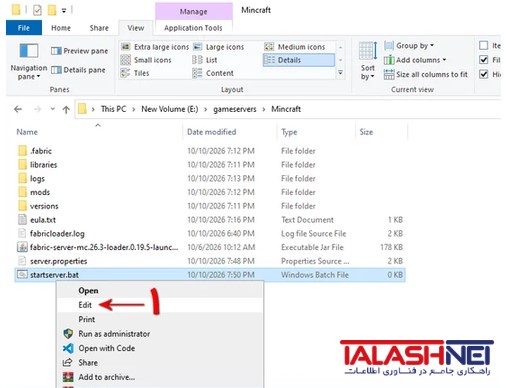Toggle the Preview pane button
Image resolution: width=509 pixels, height=388 pixels.
[80, 51]
